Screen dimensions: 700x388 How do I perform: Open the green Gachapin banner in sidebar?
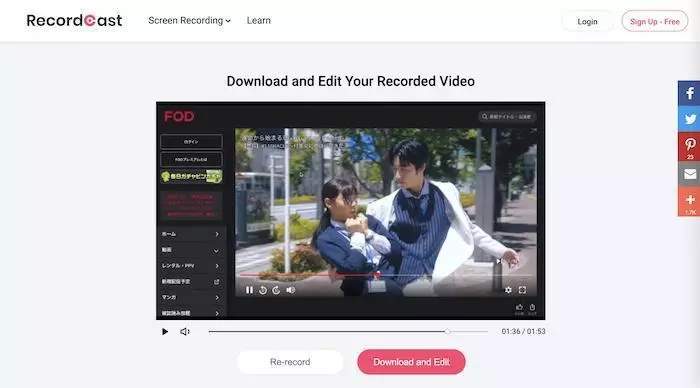point(191,177)
